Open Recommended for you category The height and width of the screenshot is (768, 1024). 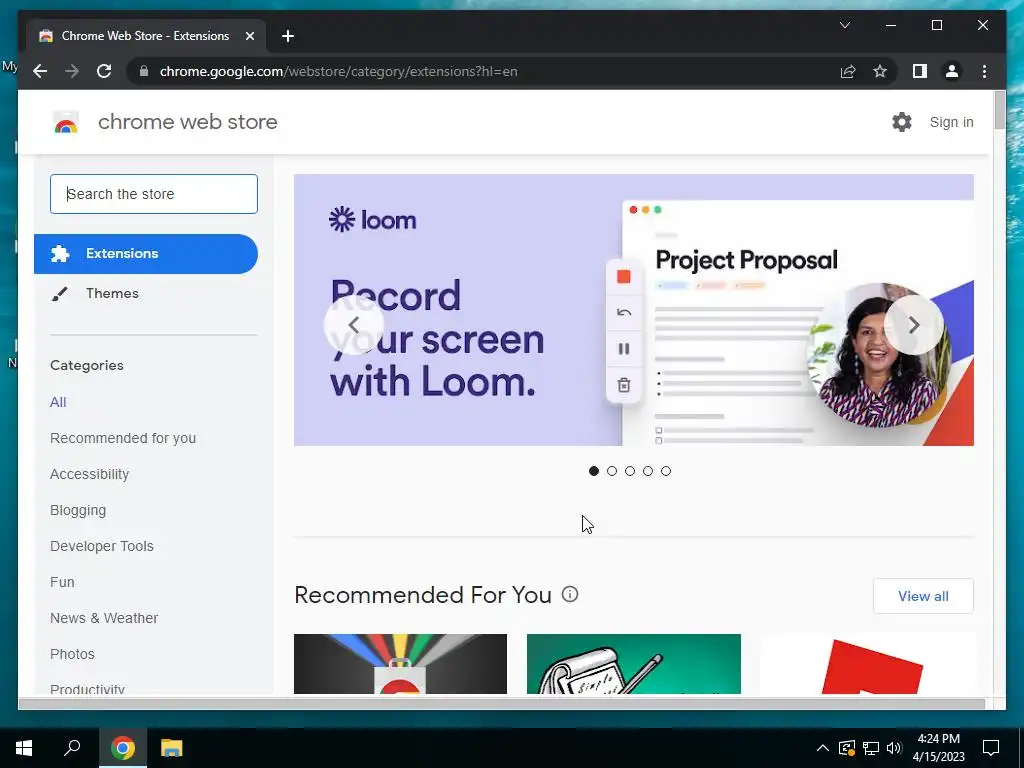123,438
